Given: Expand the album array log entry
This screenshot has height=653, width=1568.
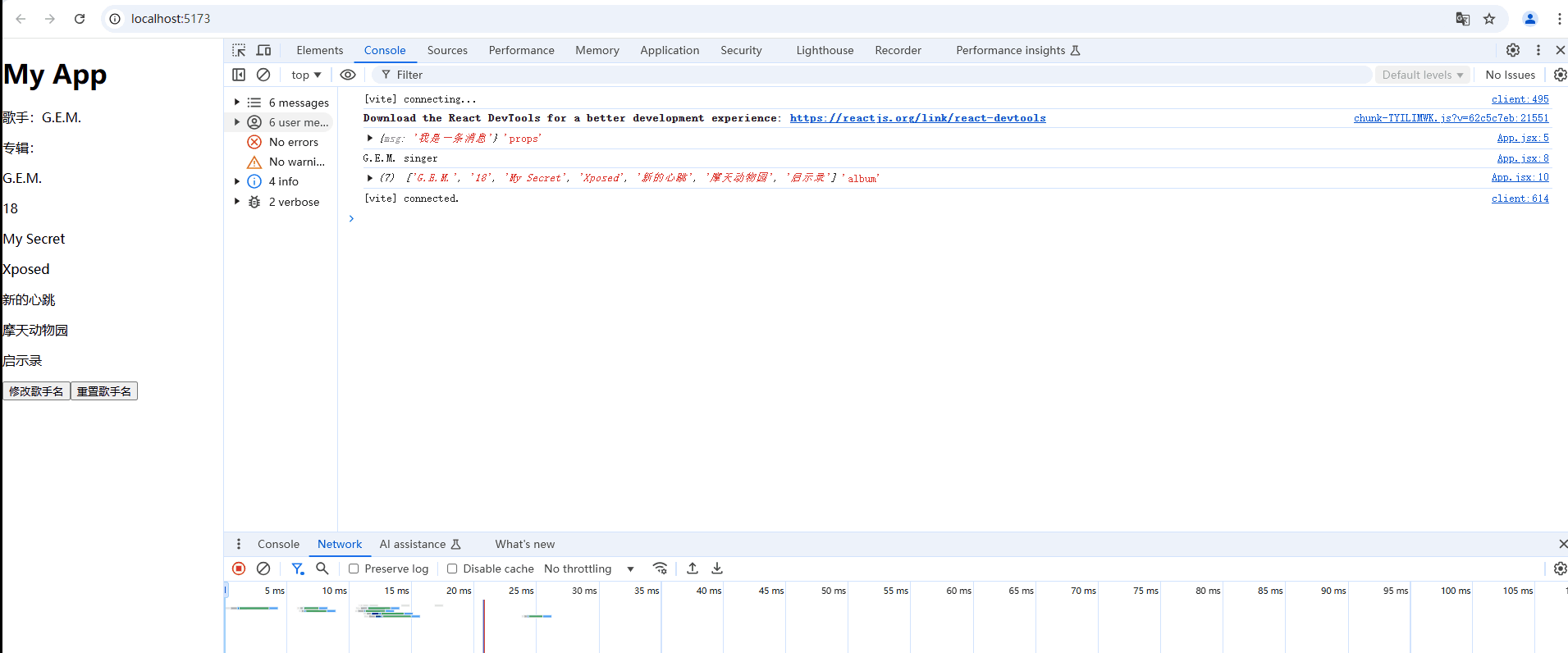Looking at the screenshot, I should (x=370, y=177).
